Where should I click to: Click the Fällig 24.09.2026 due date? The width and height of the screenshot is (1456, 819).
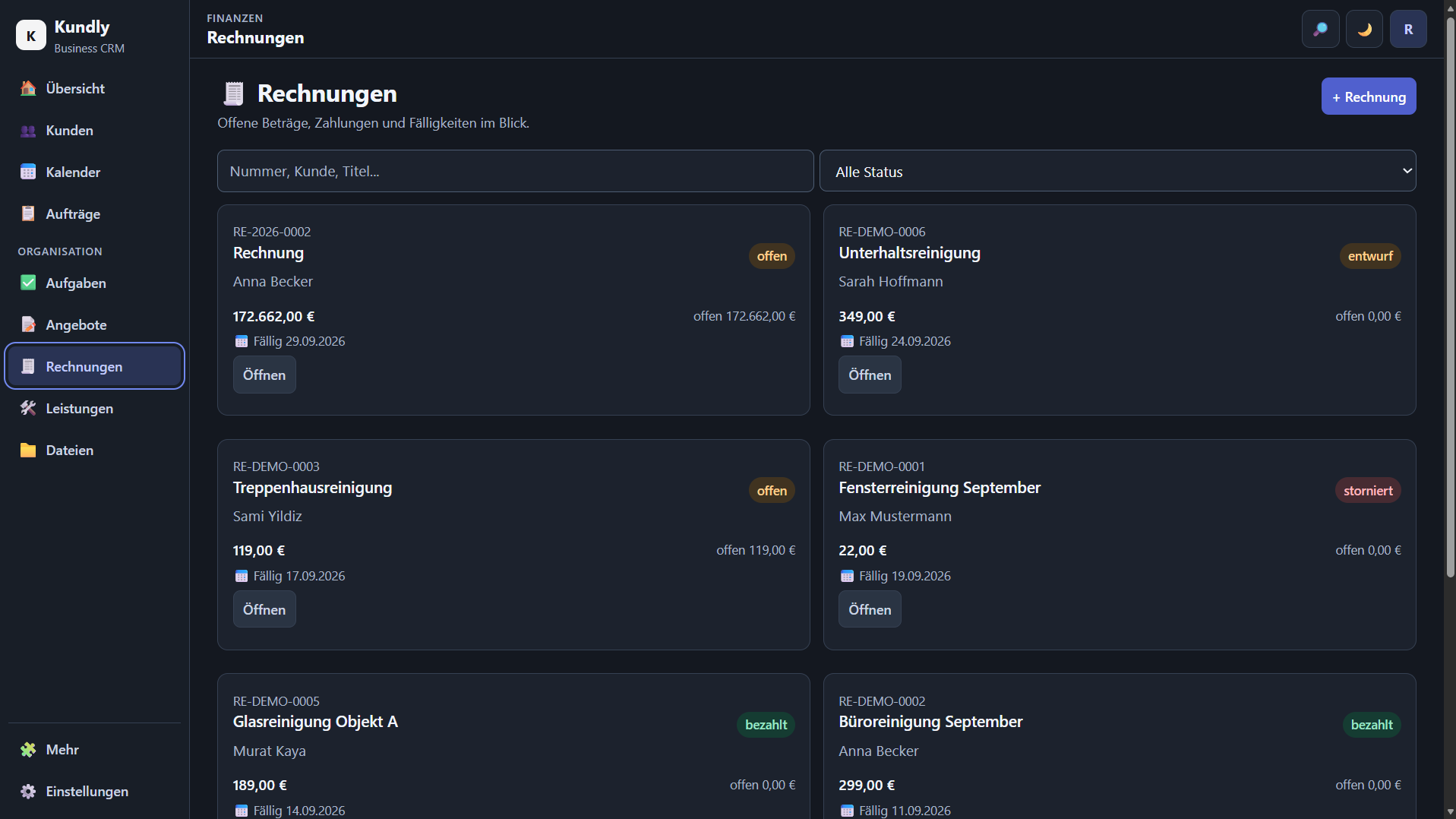[x=905, y=342]
